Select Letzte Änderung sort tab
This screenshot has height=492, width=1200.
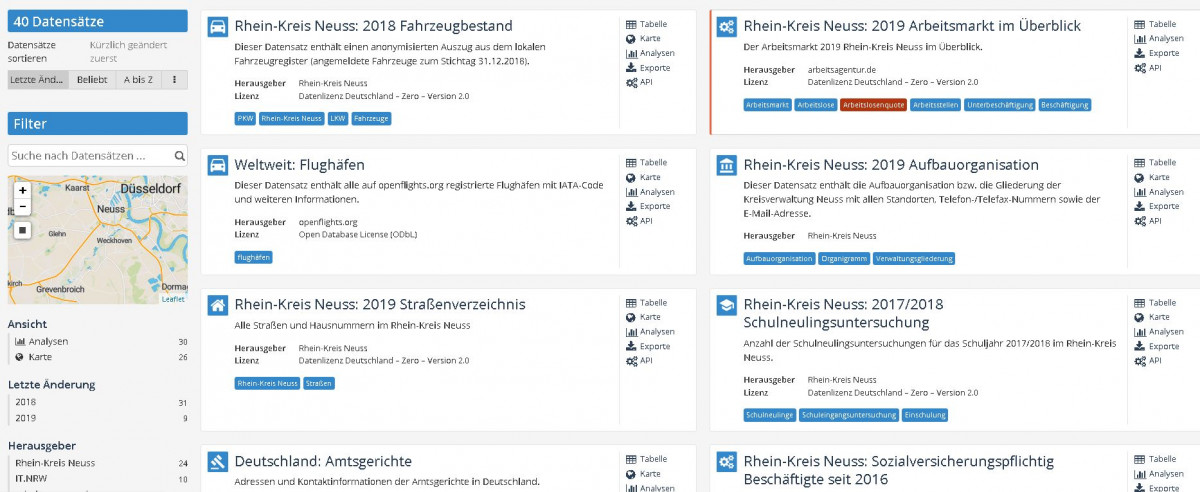[38, 80]
